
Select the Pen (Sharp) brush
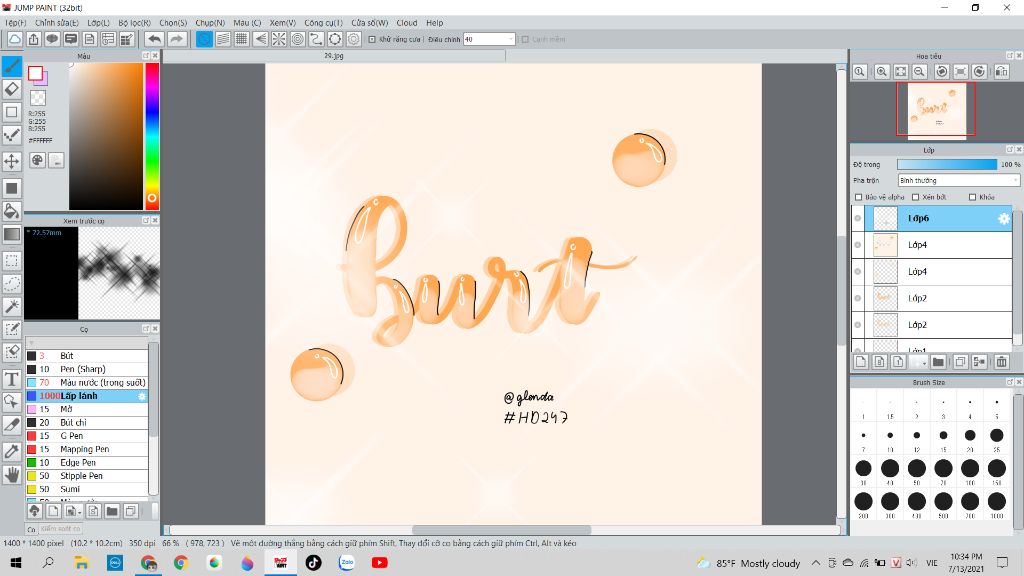click(87, 369)
